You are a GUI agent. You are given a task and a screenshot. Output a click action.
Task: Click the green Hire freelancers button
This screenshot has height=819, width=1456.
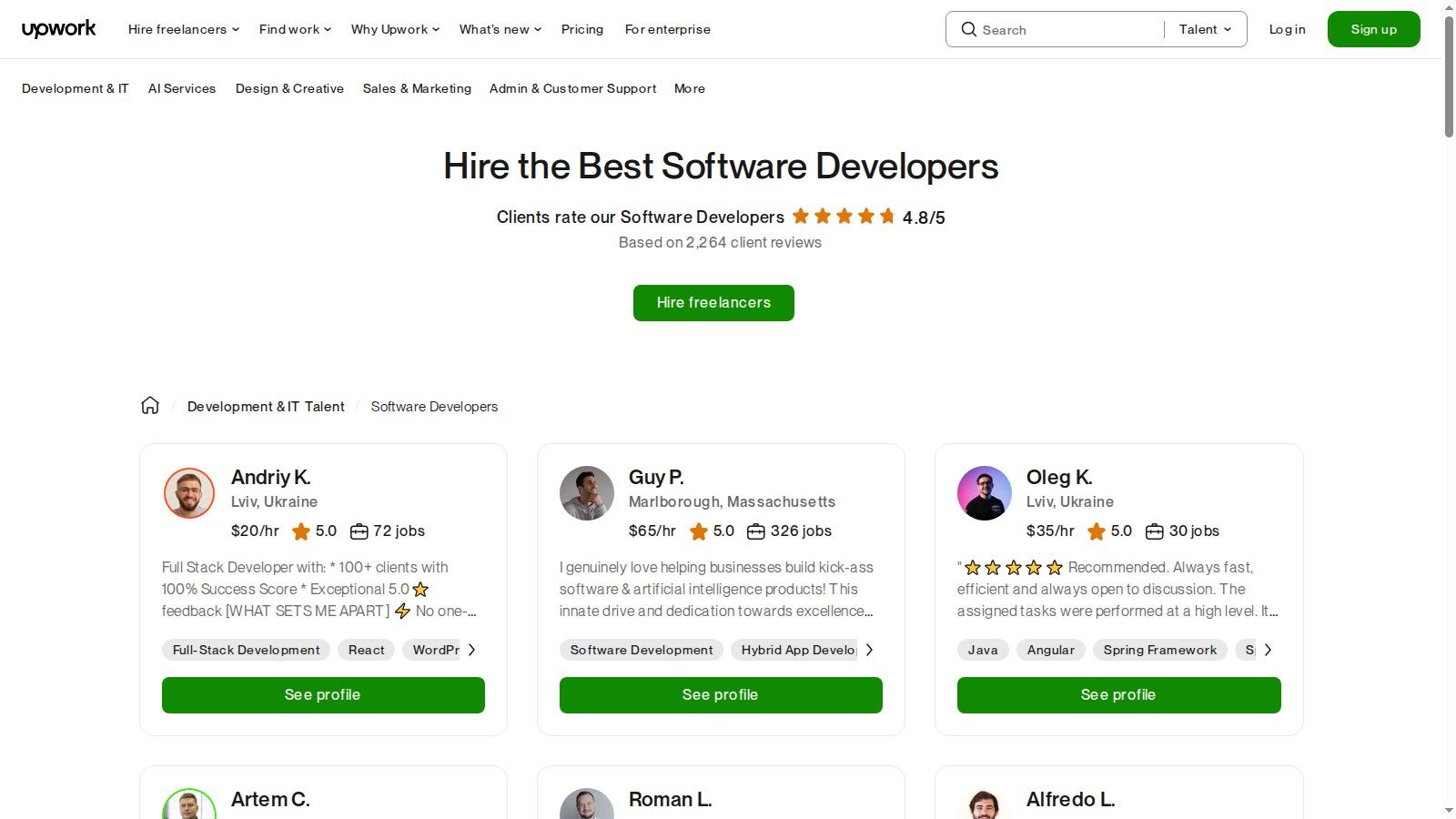click(x=713, y=302)
